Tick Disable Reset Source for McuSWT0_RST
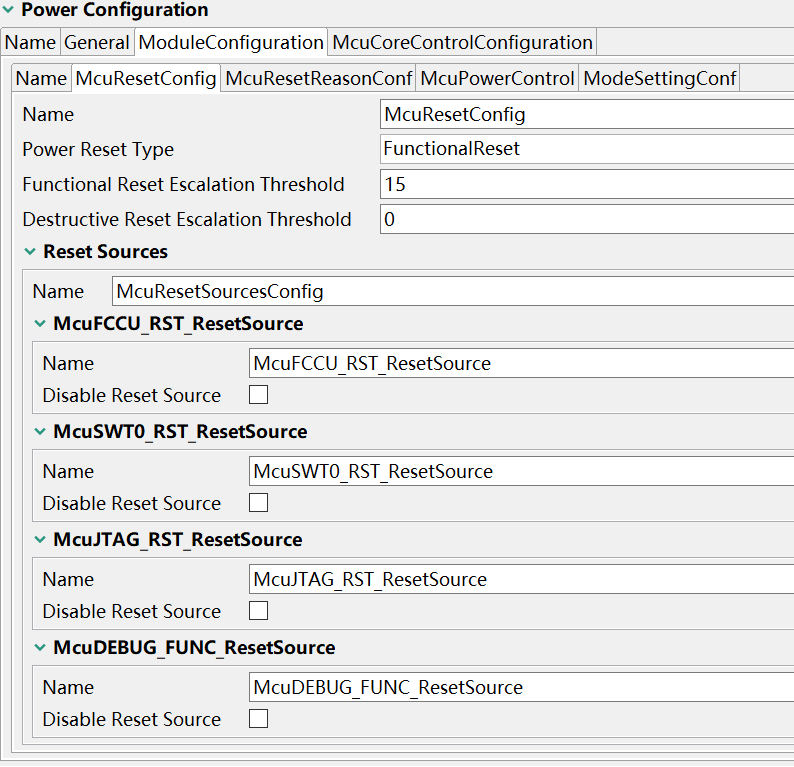Screen dimensions: 794x767 (259, 503)
